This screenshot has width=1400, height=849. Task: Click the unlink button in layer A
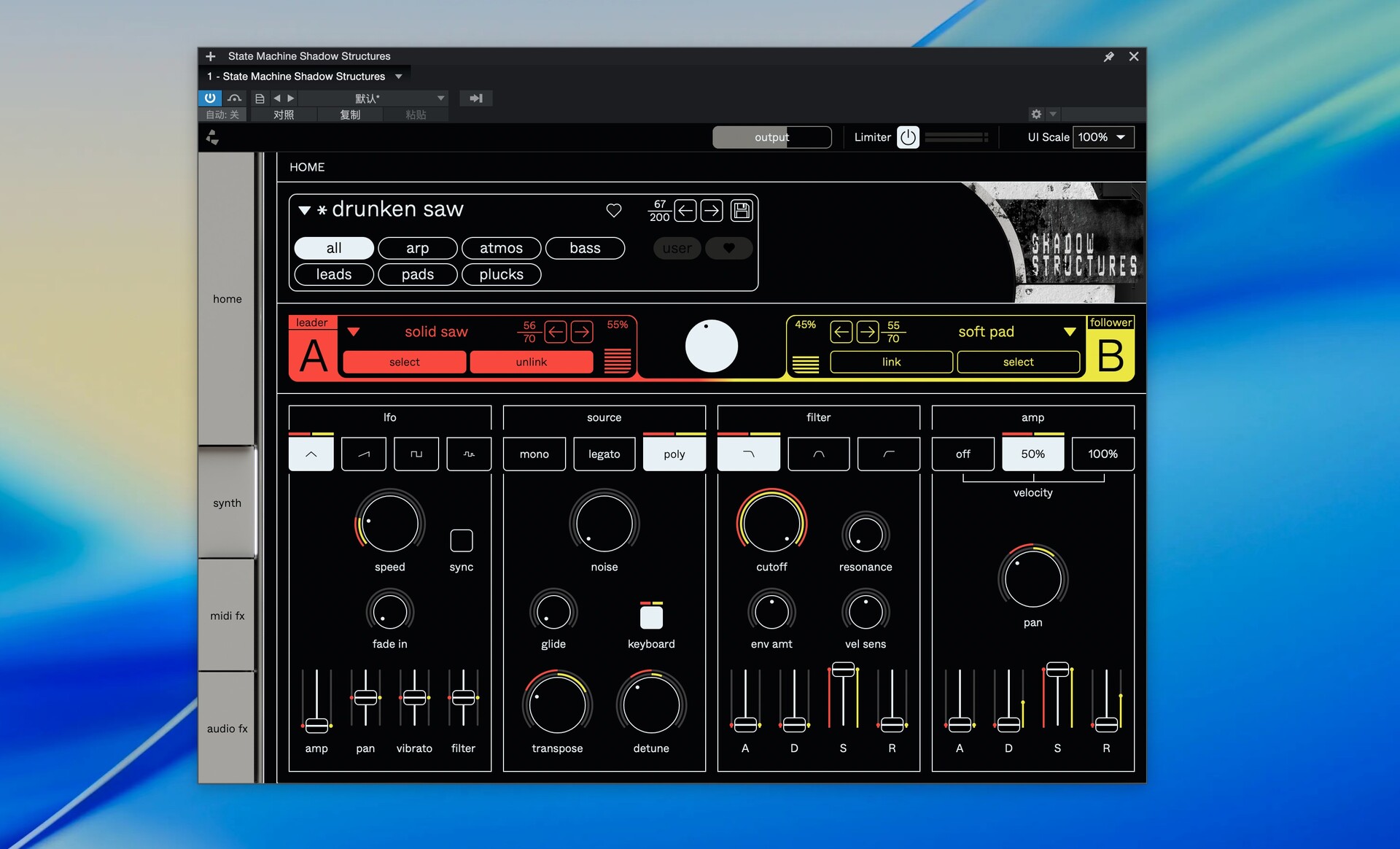coord(532,362)
